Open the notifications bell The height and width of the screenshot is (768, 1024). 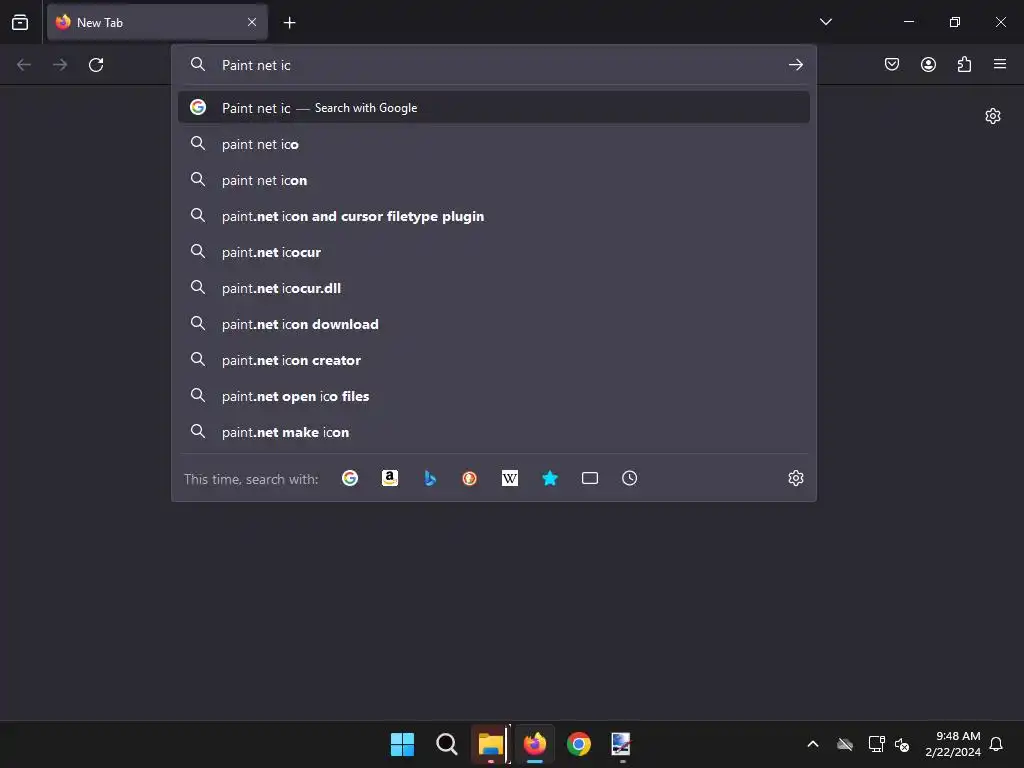[997, 744]
